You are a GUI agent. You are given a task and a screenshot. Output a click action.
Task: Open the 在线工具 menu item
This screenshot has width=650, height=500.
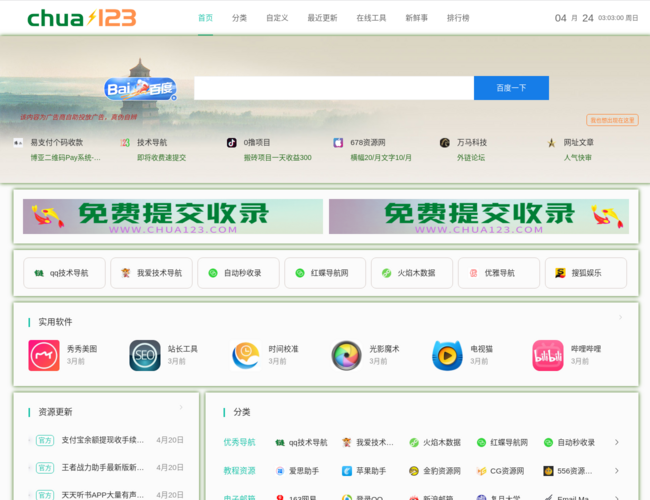coord(371,18)
